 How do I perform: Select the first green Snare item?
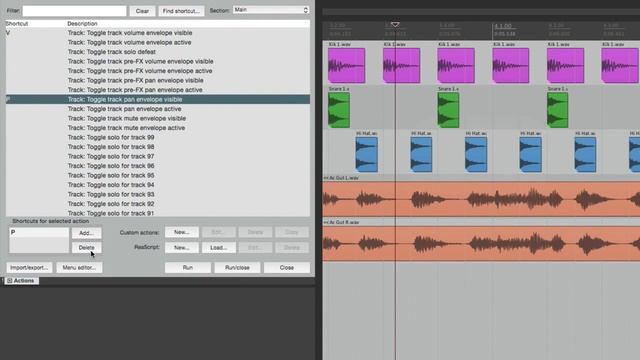pos(339,110)
